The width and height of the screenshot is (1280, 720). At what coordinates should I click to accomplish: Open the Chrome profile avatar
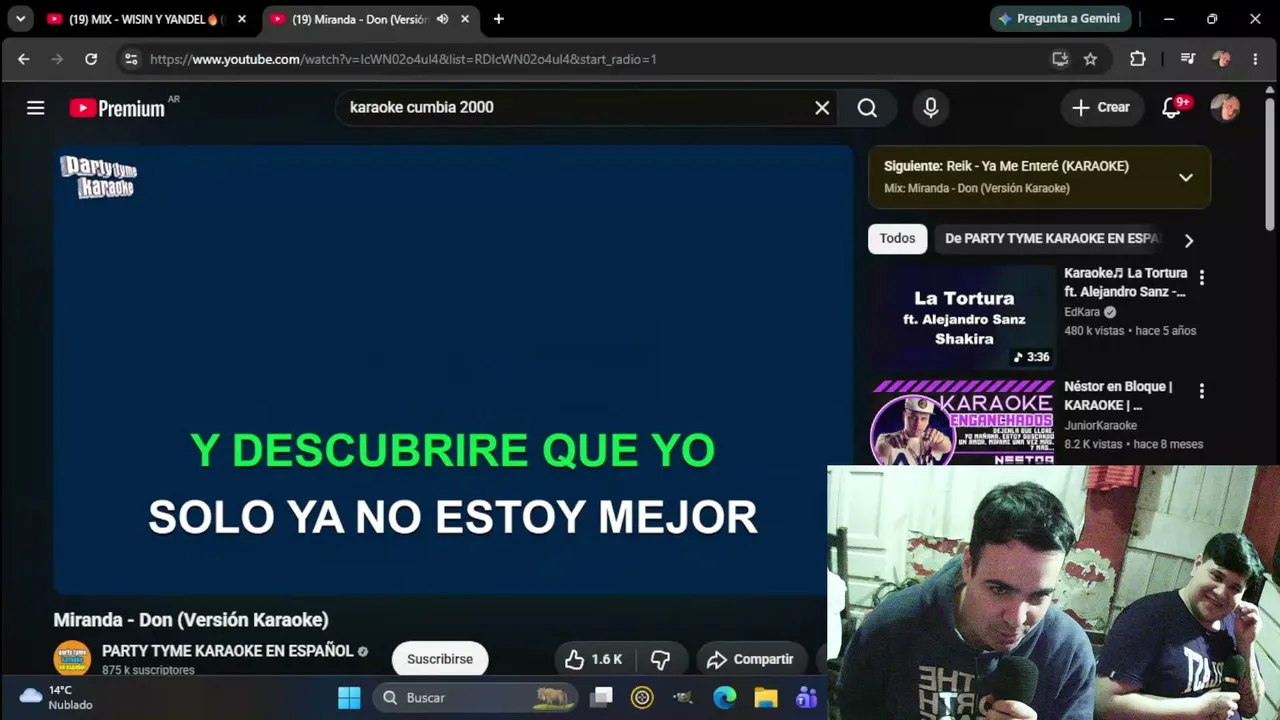[x=1221, y=59]
